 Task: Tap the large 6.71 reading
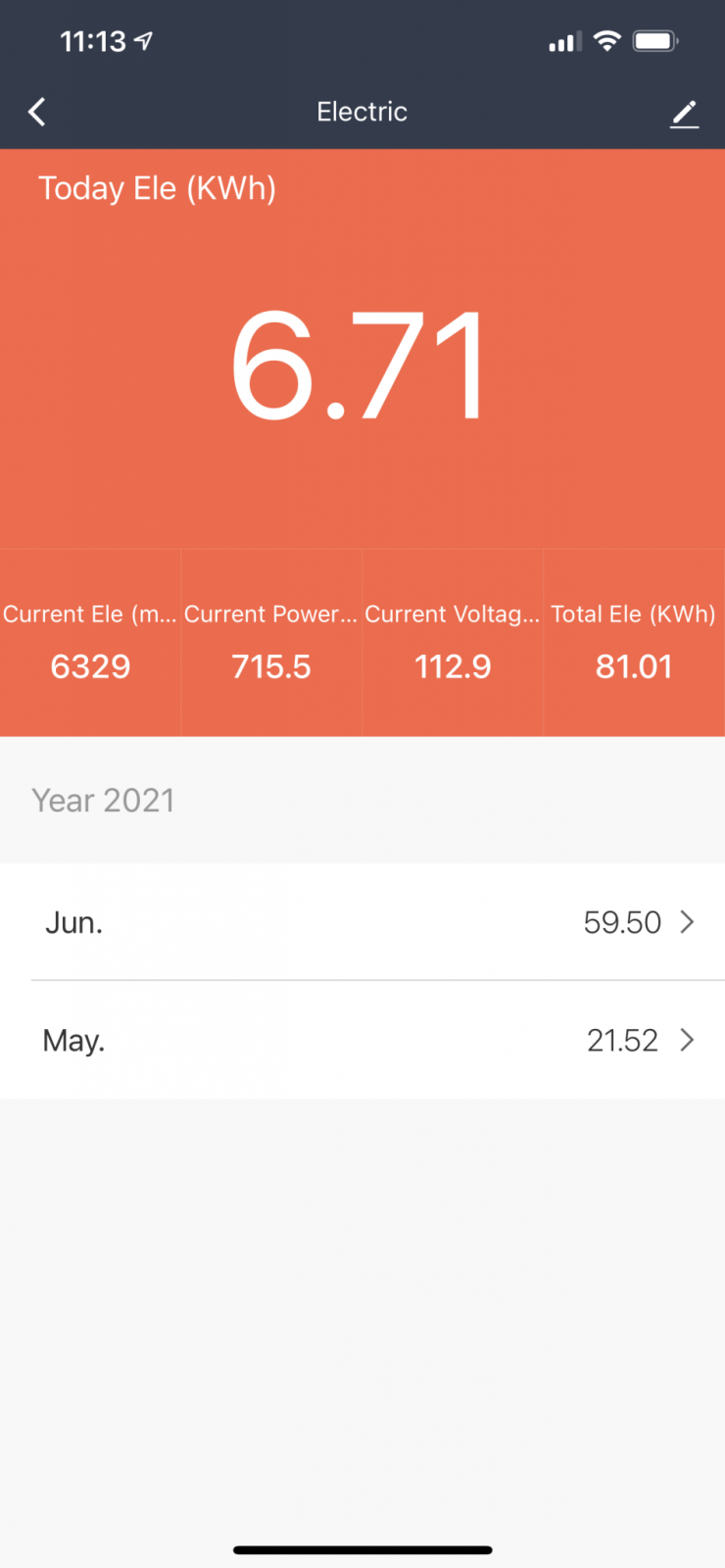tap(359, 367)
